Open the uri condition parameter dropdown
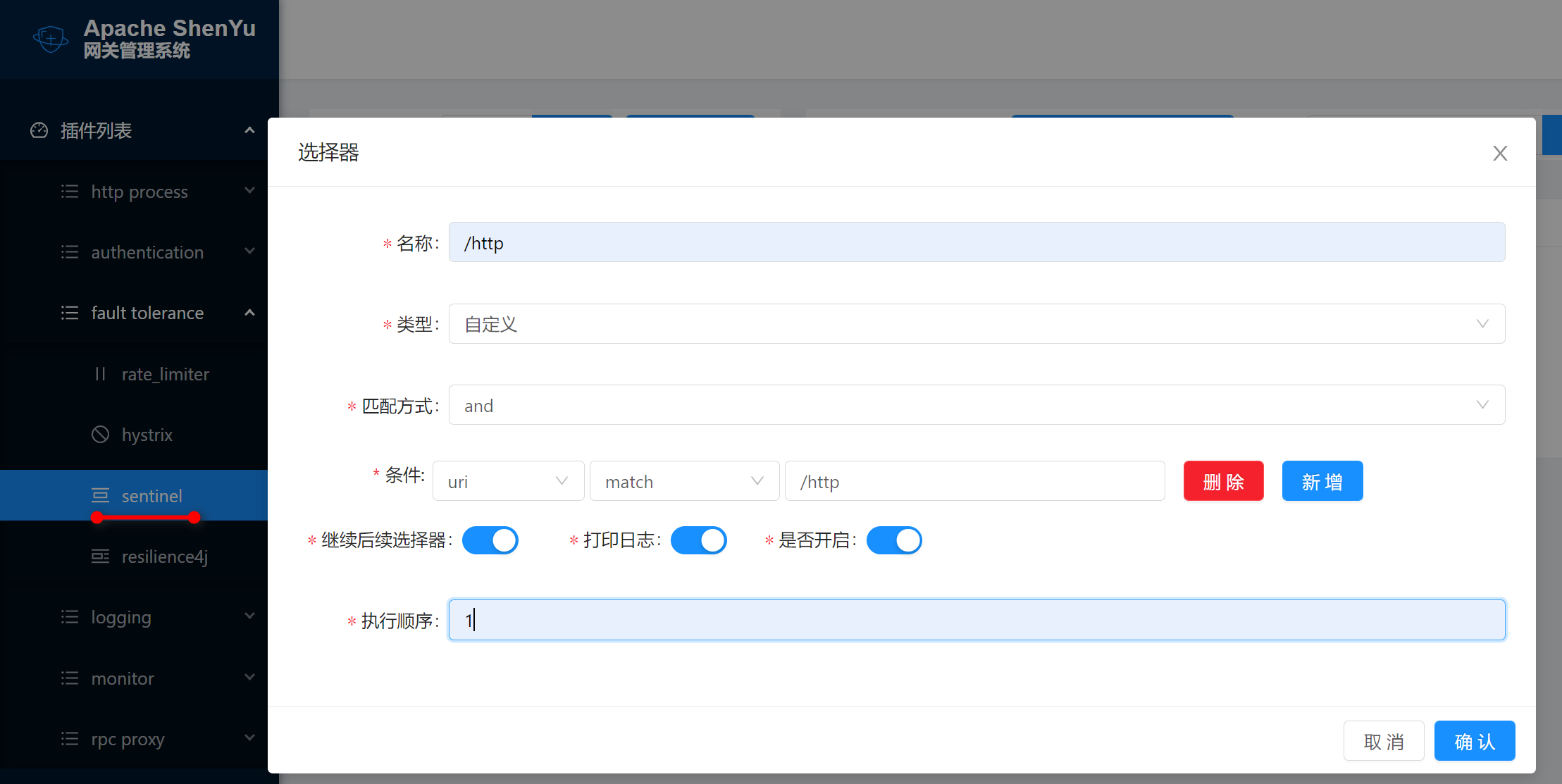Viewport: 1562px width, 784px height. [x=508, y=481]
